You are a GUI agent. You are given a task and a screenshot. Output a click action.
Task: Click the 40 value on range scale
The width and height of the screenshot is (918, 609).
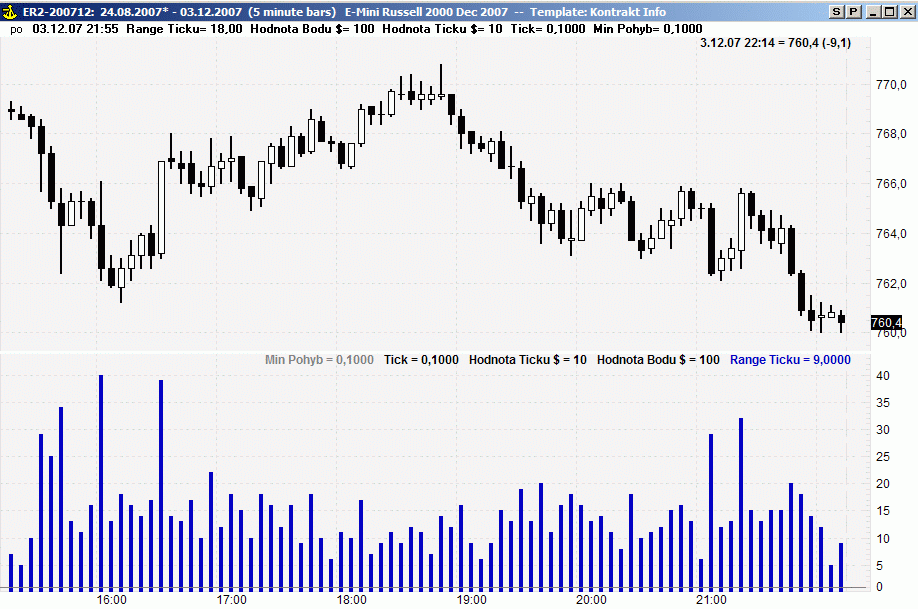pyautogui.click(x=883, y=375)
